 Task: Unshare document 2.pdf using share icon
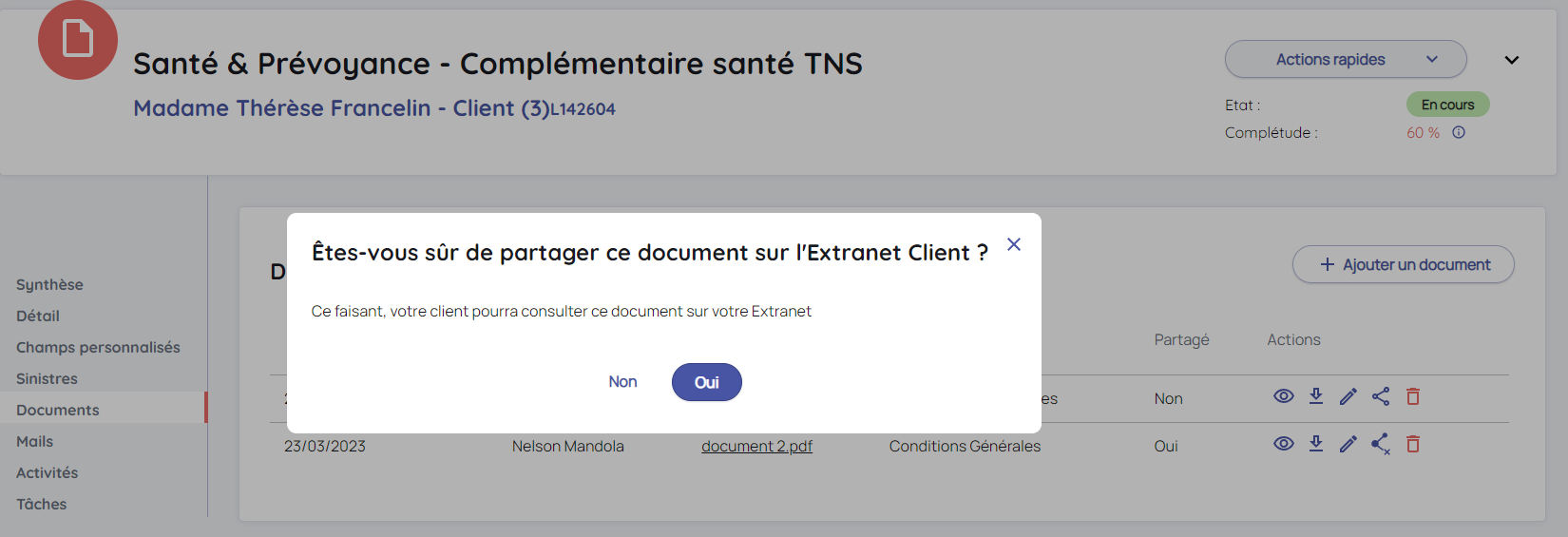1381,444
